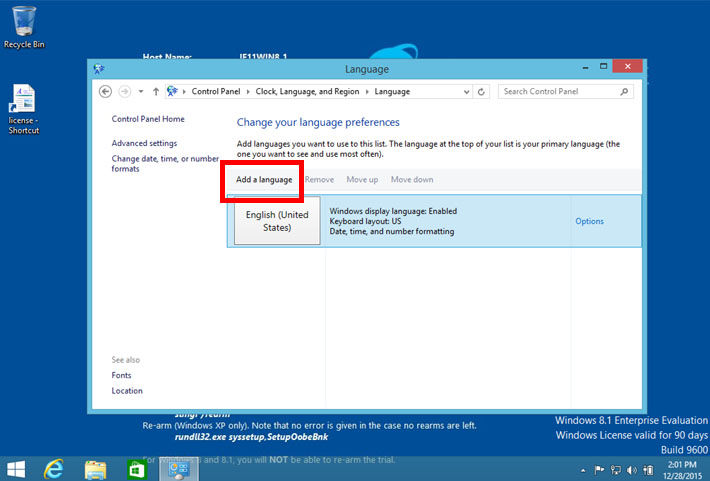Open File Explorer from the taskbar
This screenshot has height=481, width=710.
click(x=96, y=468)
